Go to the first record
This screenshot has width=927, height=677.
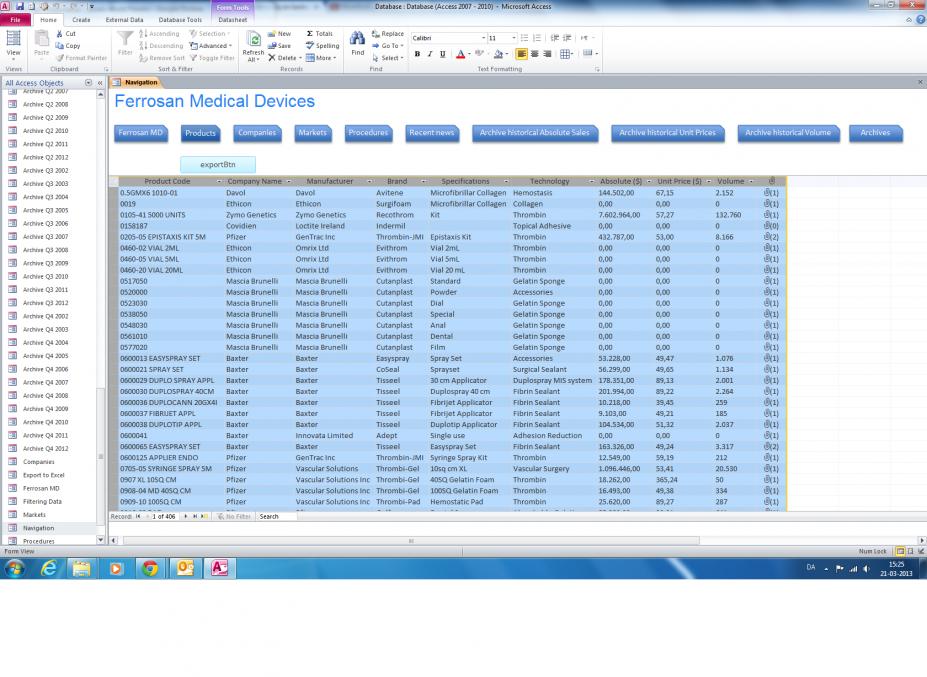[138, 516]
